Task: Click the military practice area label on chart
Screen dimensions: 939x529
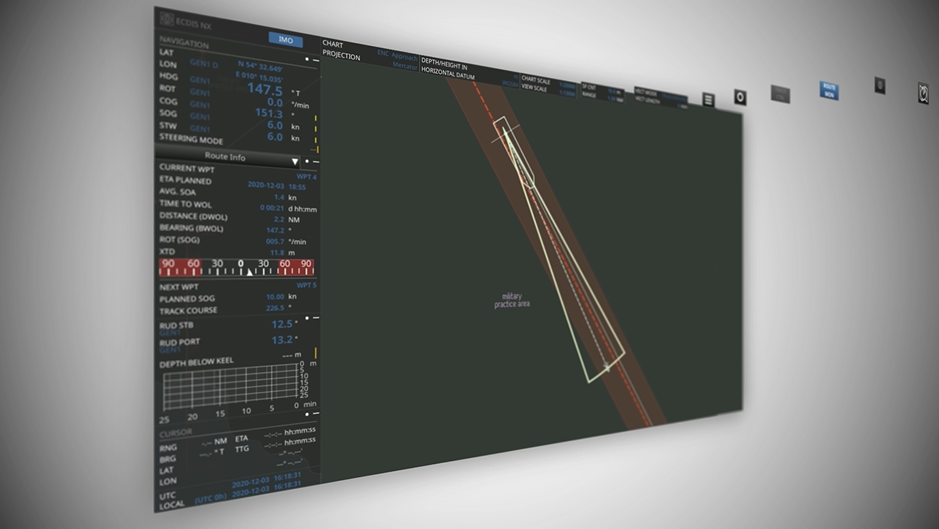Action: [511, 299]
